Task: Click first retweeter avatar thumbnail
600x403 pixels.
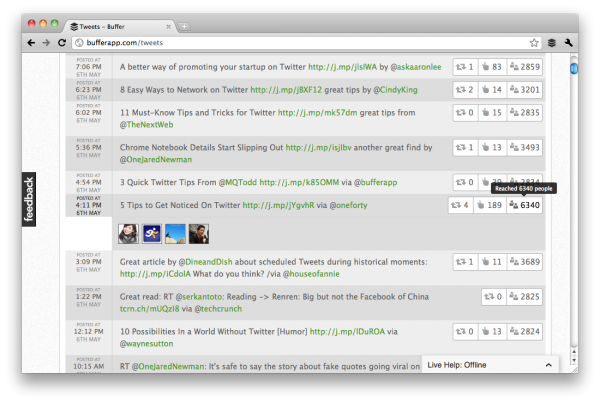Action: 129,233
